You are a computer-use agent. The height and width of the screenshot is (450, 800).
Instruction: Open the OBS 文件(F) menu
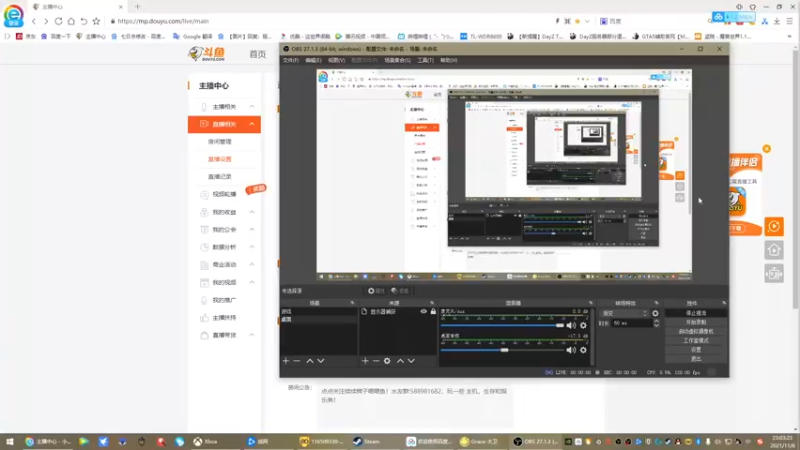coord(290,60)
